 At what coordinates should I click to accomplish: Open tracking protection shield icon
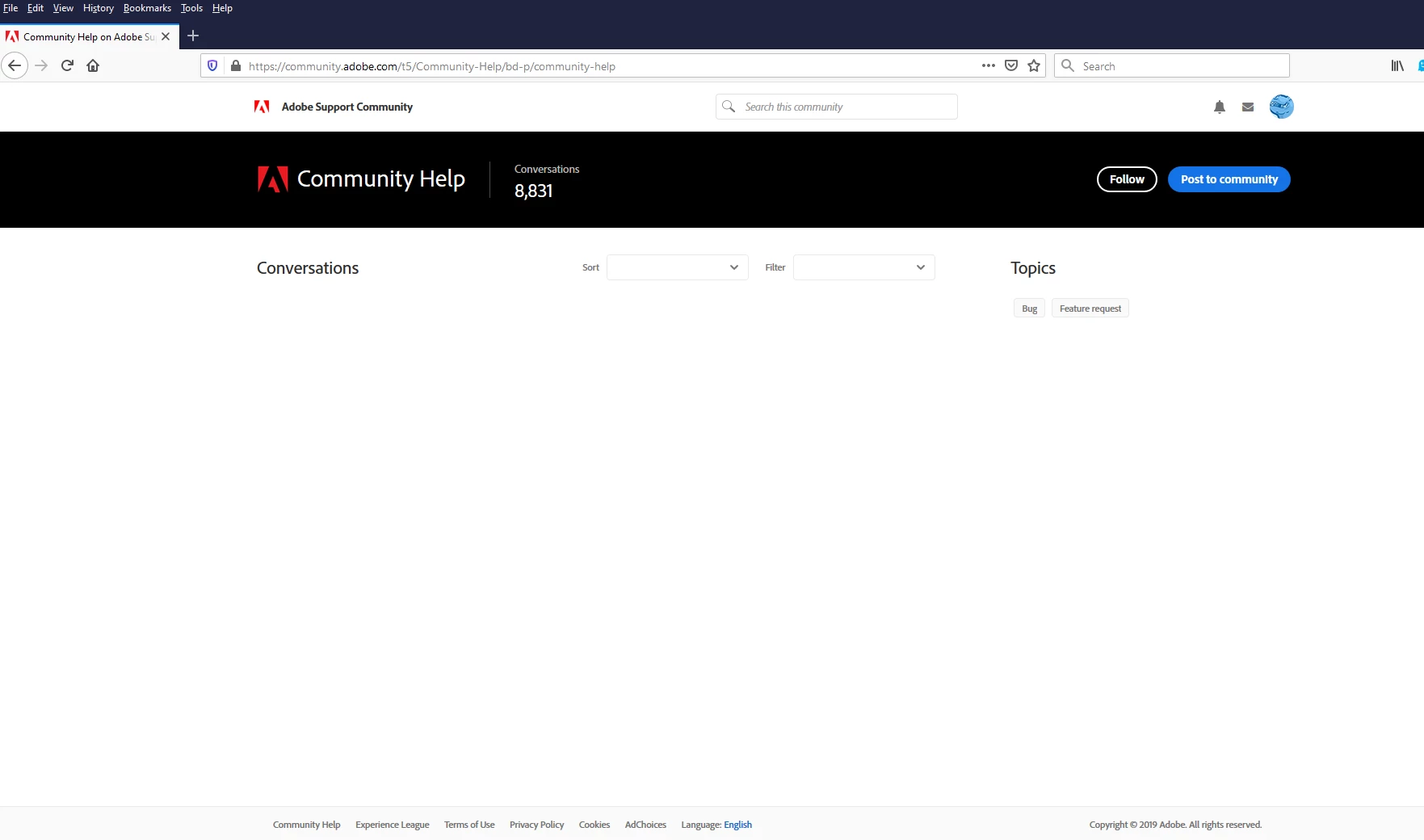click(x=212, y=65)
